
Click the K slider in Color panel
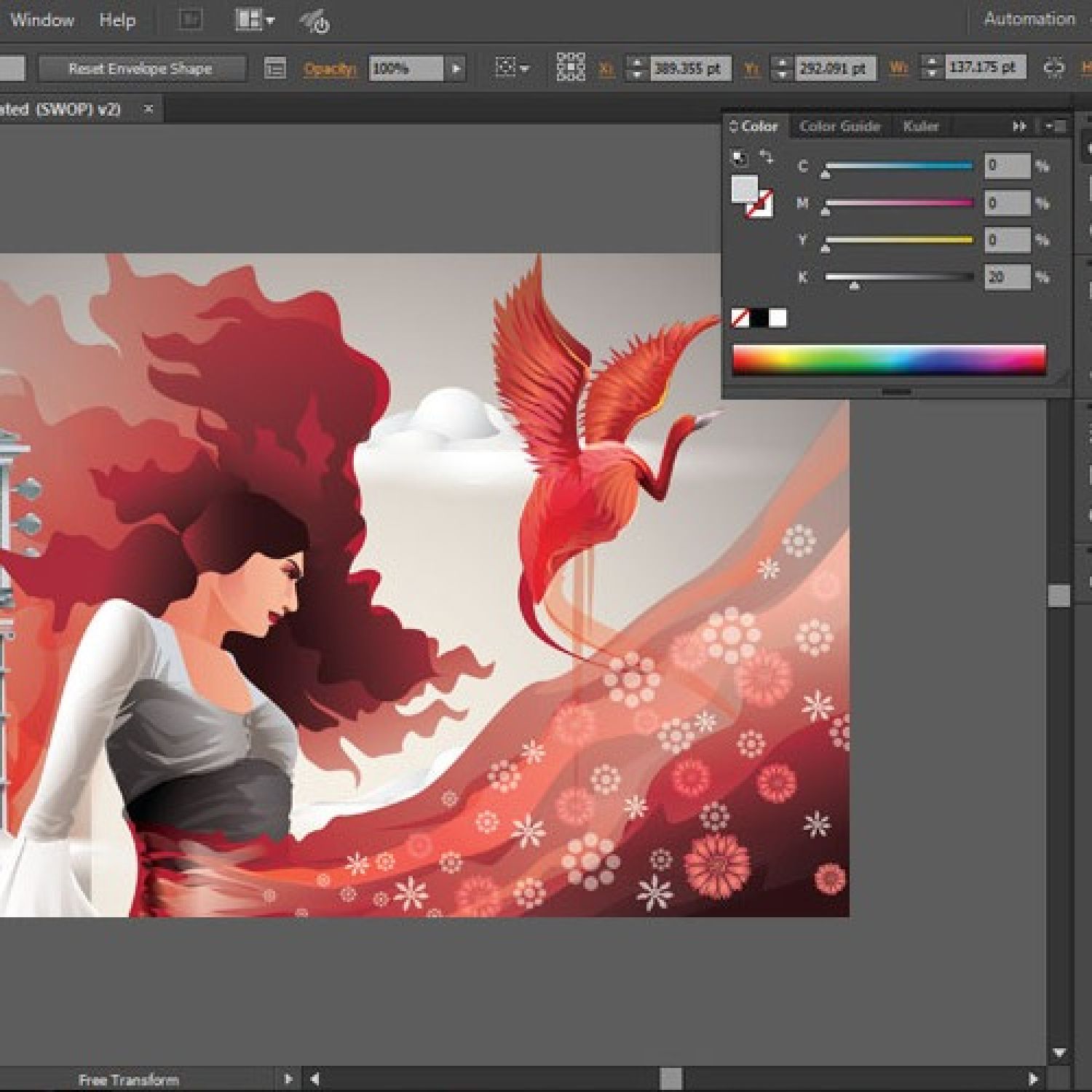[898, 277]
